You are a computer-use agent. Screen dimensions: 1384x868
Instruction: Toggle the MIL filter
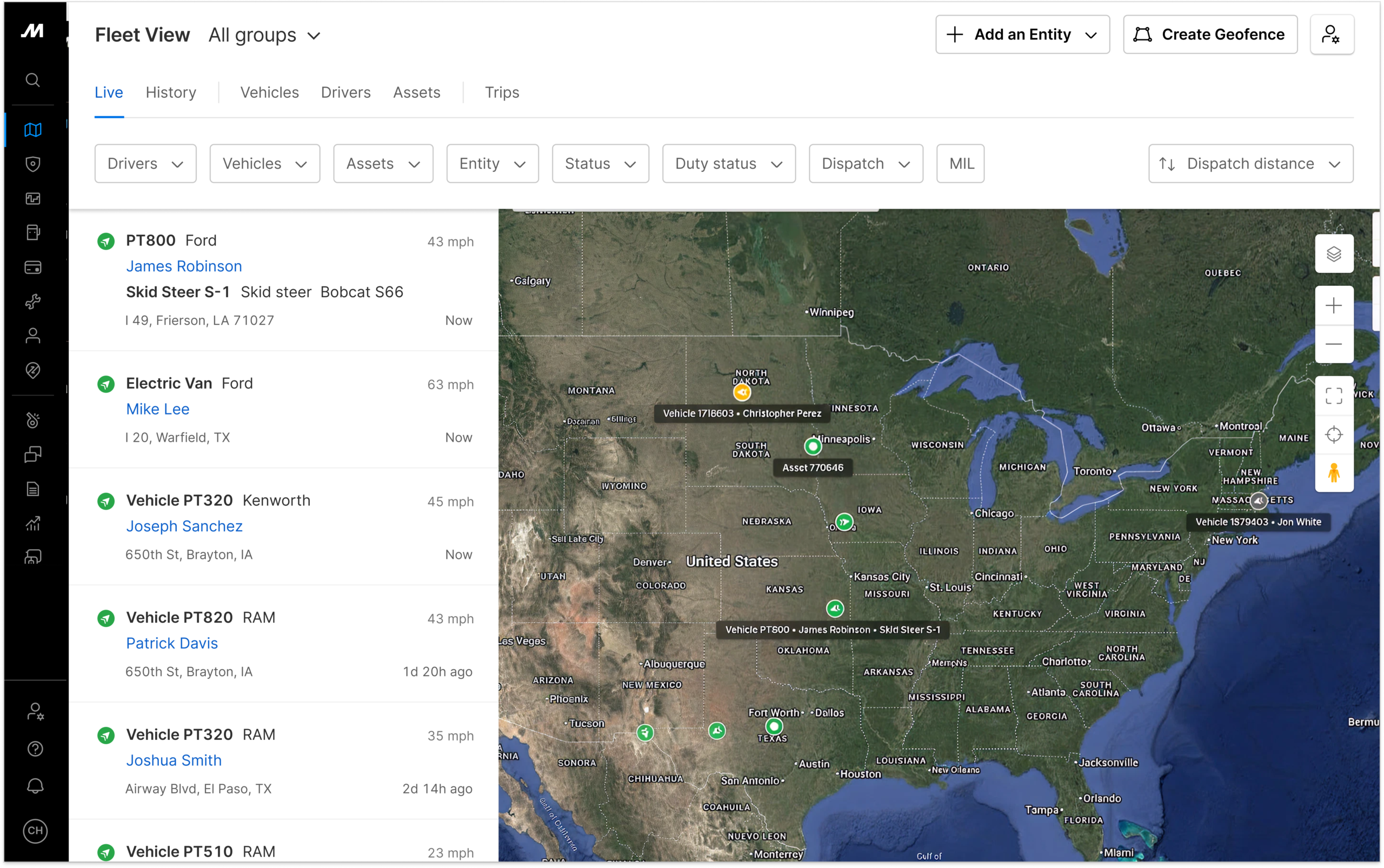click(960, 164)
